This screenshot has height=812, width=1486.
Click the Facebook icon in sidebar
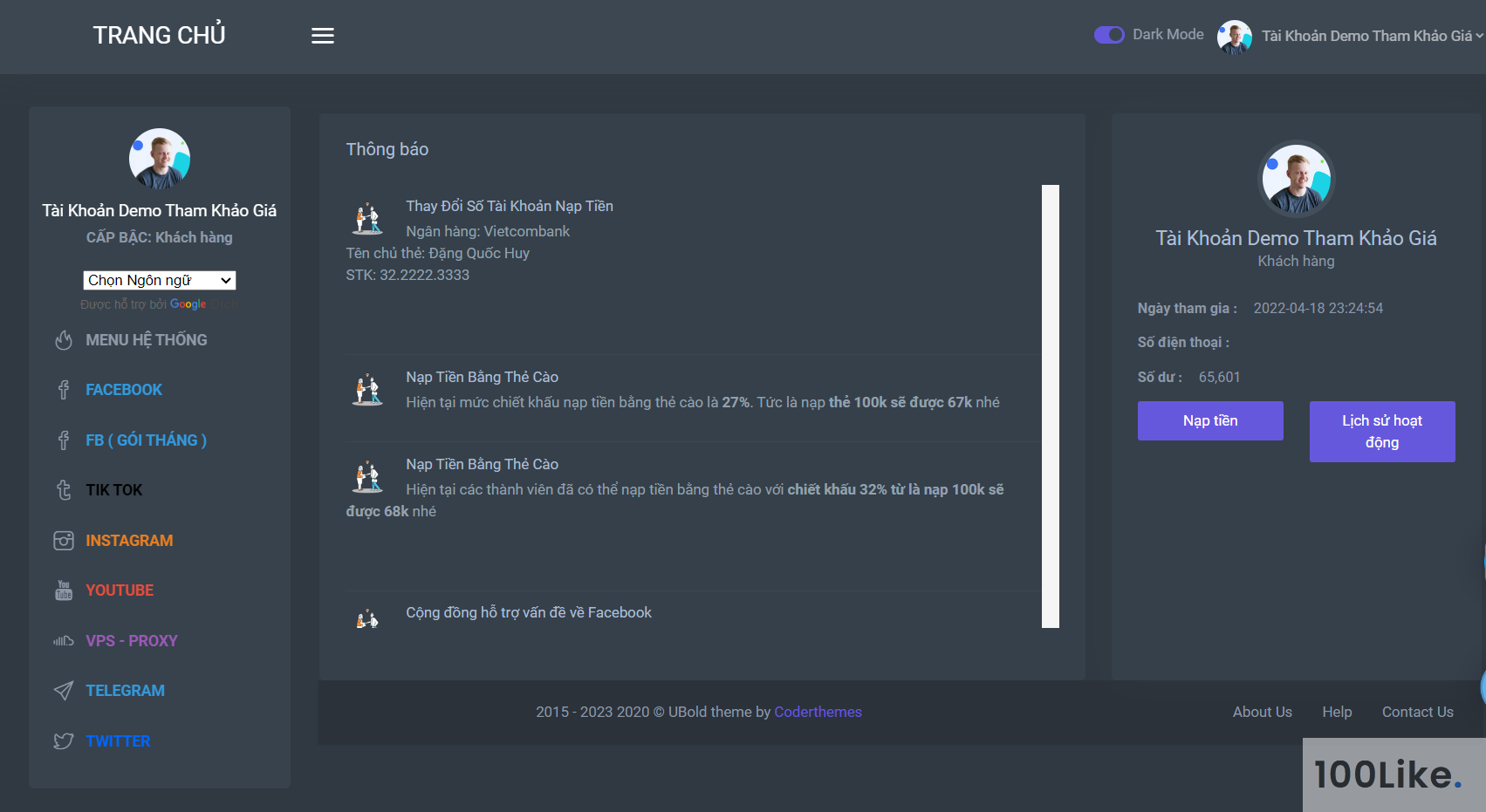[64, 390]
